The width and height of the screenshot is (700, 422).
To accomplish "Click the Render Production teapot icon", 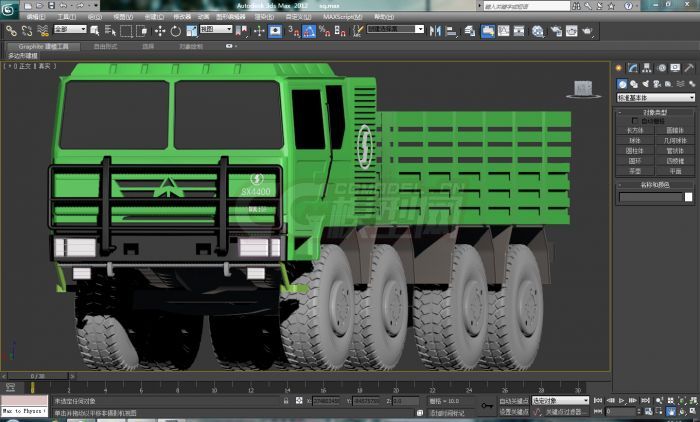I will [588, 31].
